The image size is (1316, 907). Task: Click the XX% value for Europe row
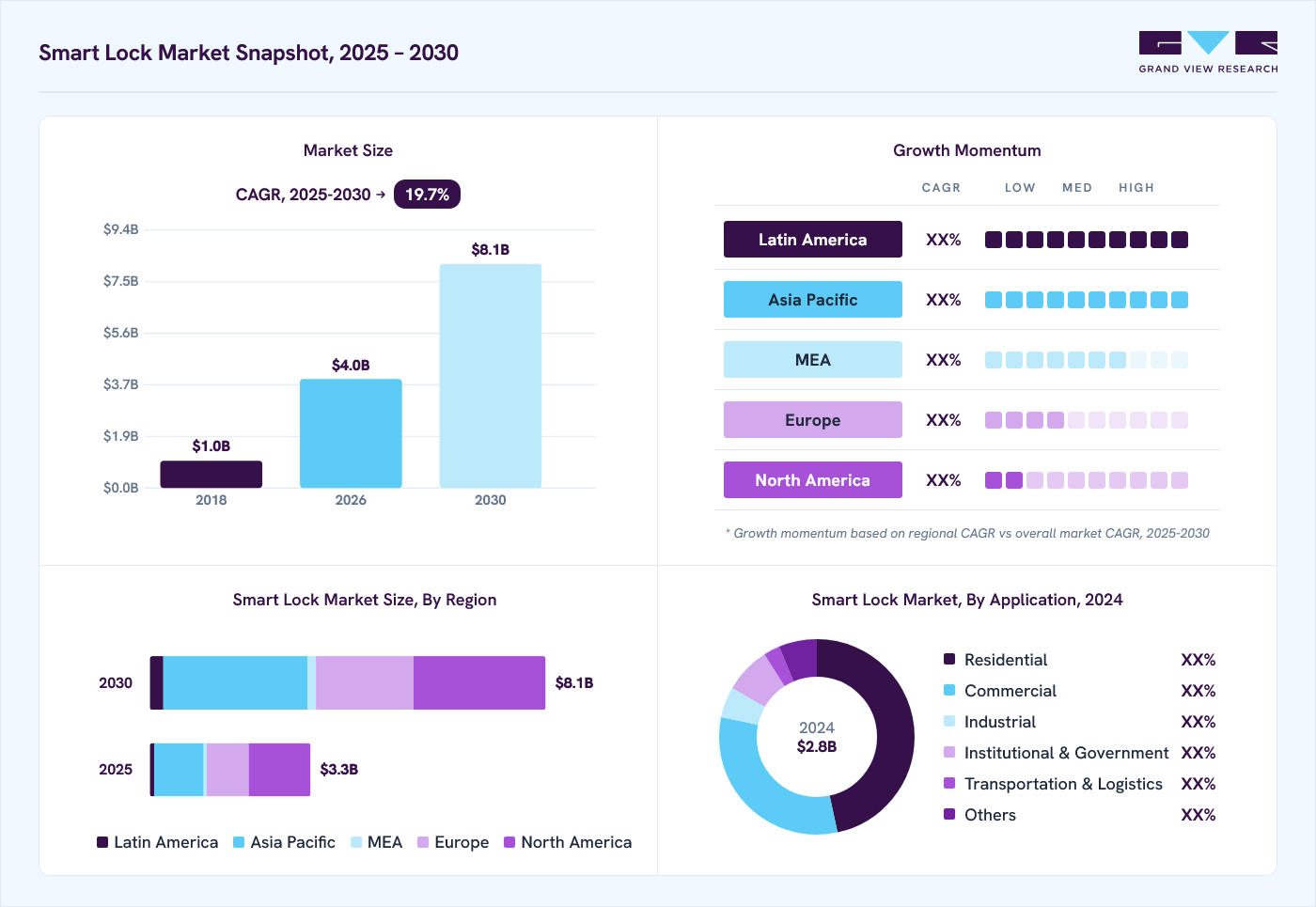[x=944, y=420]
